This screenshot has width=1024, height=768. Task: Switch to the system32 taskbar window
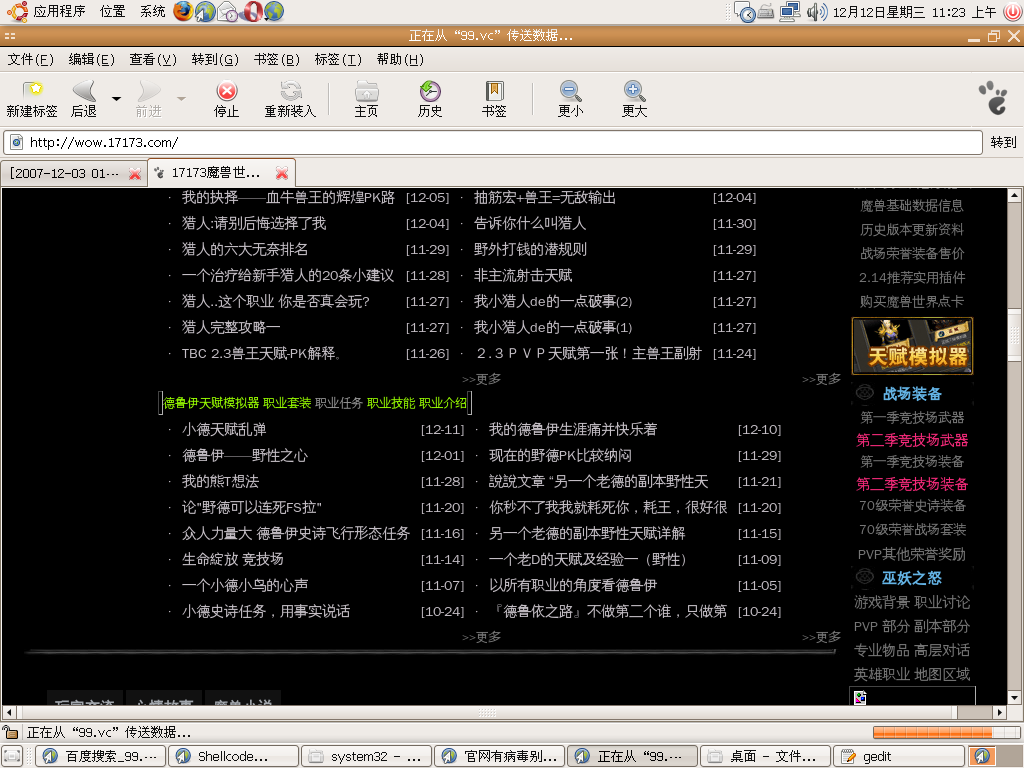367,756
